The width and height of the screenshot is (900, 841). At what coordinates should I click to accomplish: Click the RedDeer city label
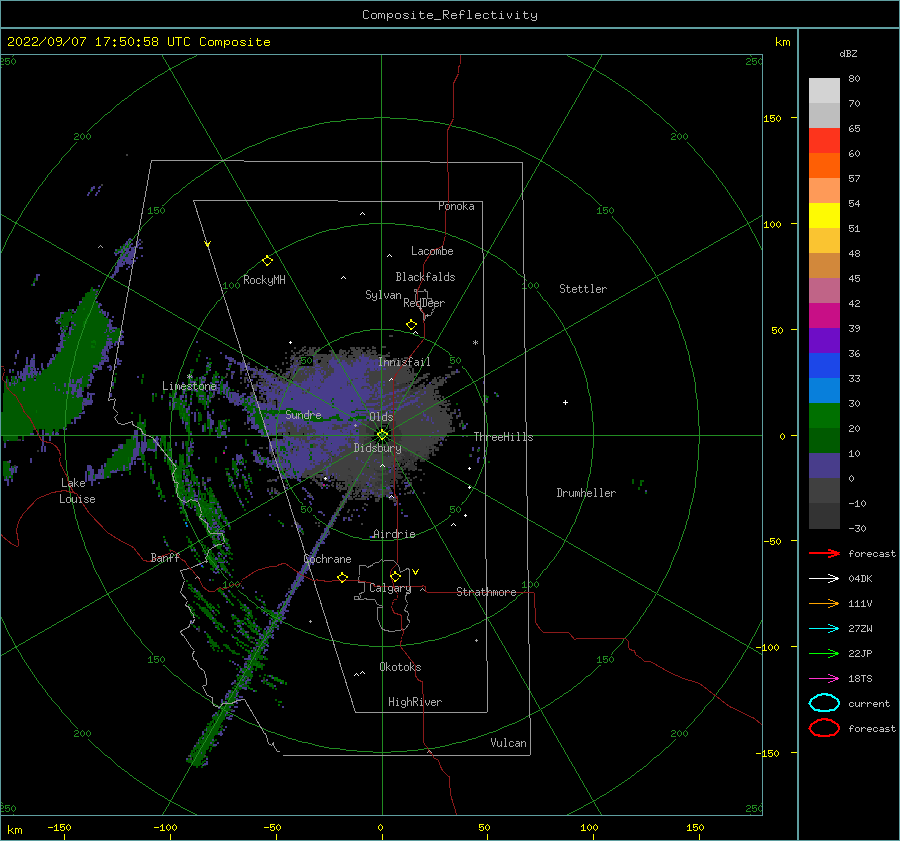pyautogui.click(x=424, y=303)
